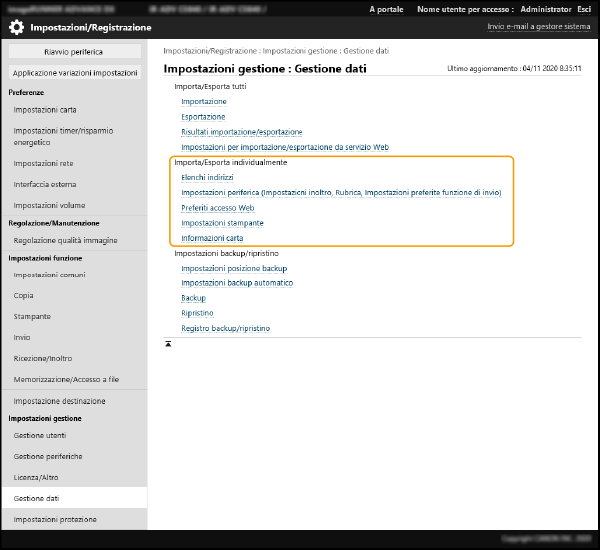Open Impostazioni backup automatico link
This screenshot has height=550, width=600.
(x=237, y=283)
